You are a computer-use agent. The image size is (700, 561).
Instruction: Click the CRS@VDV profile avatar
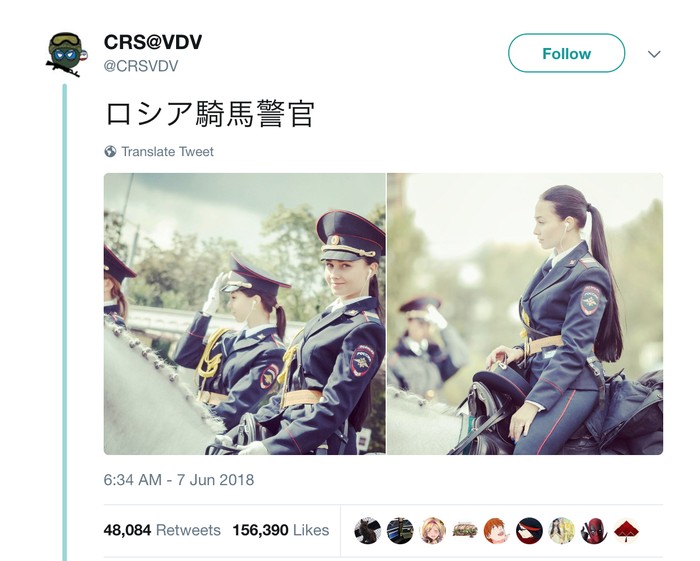(66, 54)
